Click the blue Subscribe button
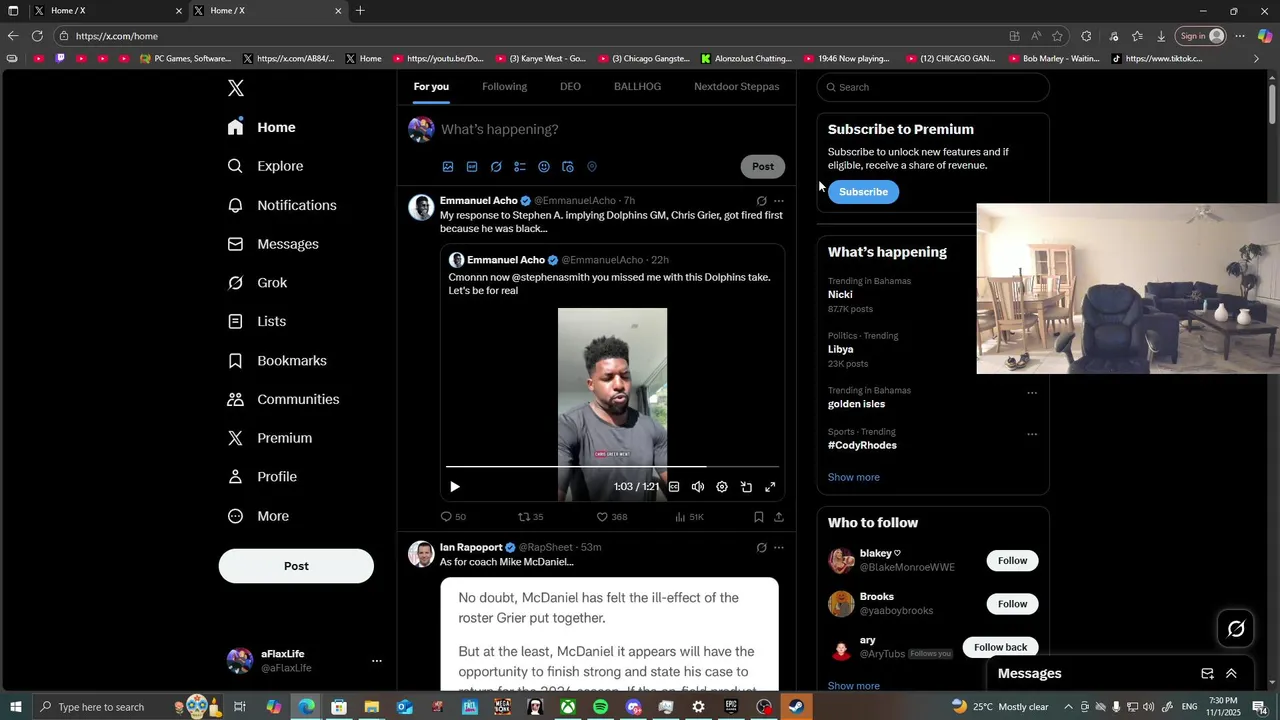The width and height of the screenshot is (1280, 720). click(x=863, y=192)
